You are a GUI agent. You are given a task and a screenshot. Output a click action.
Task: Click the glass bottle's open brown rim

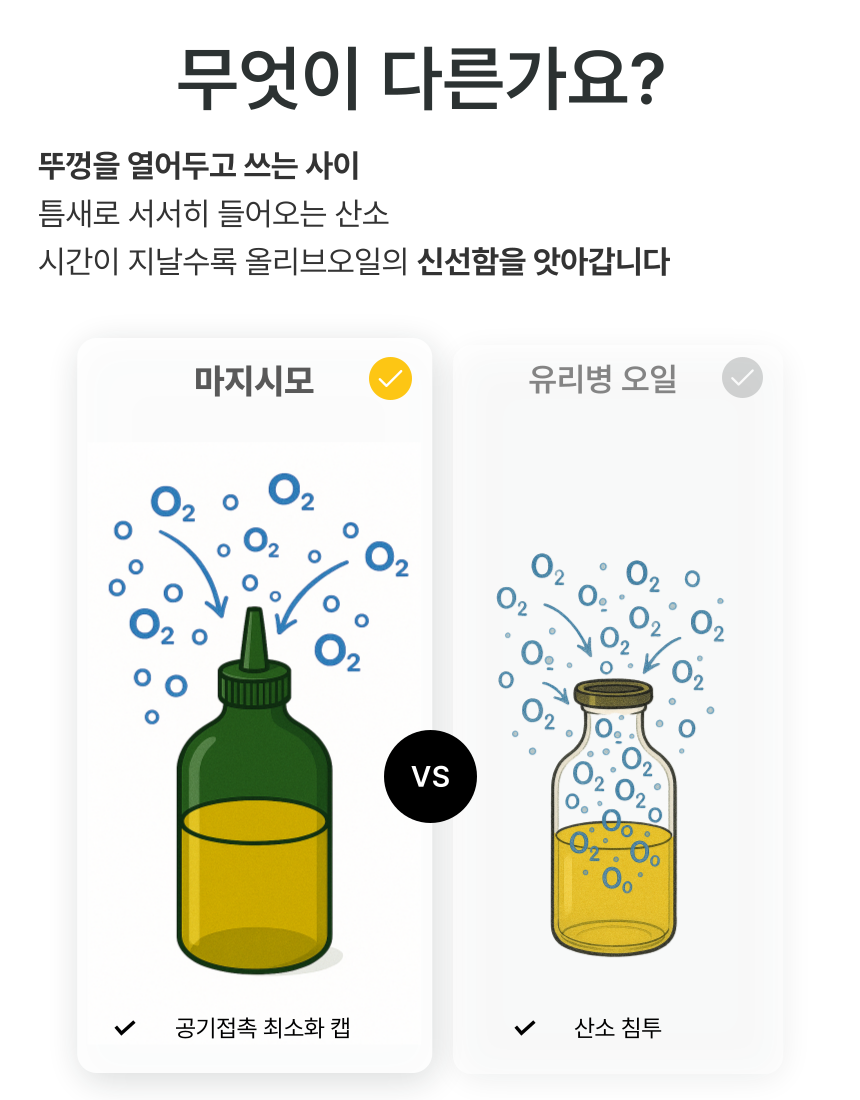612,692
